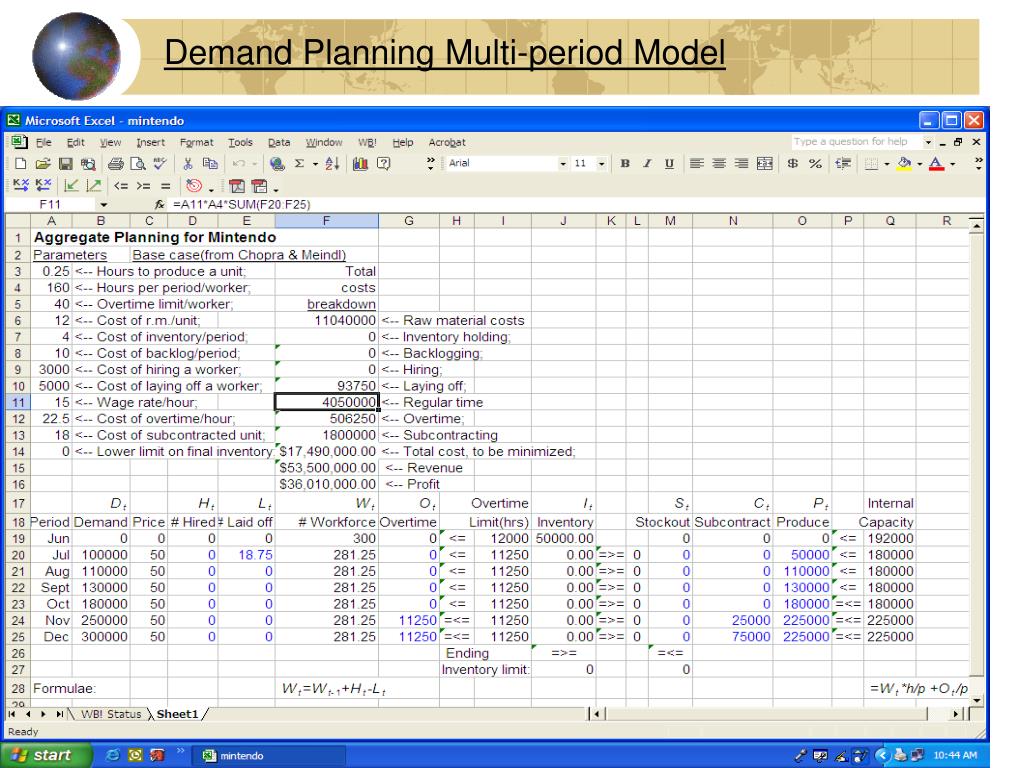Open the Tools menu
Screen dimensions: 1024x768
(x=240, y=142)
